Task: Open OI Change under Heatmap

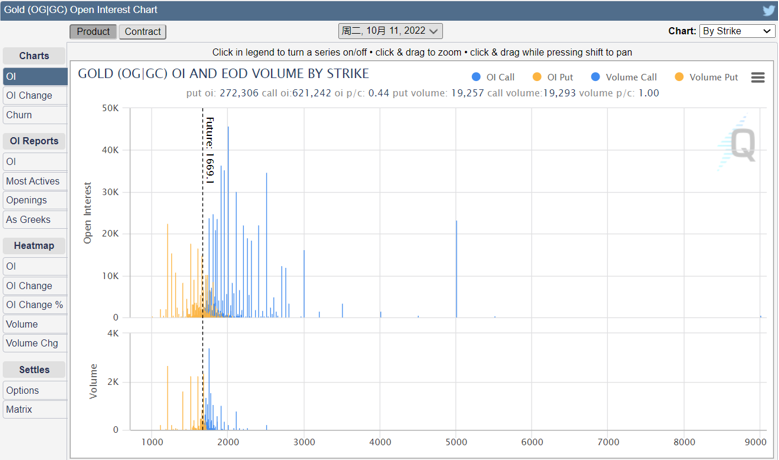Action: click(x=35, y=286)
